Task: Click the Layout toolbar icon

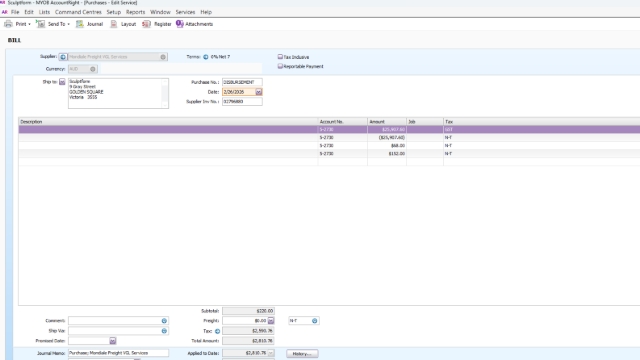Action: pos(114,24)
